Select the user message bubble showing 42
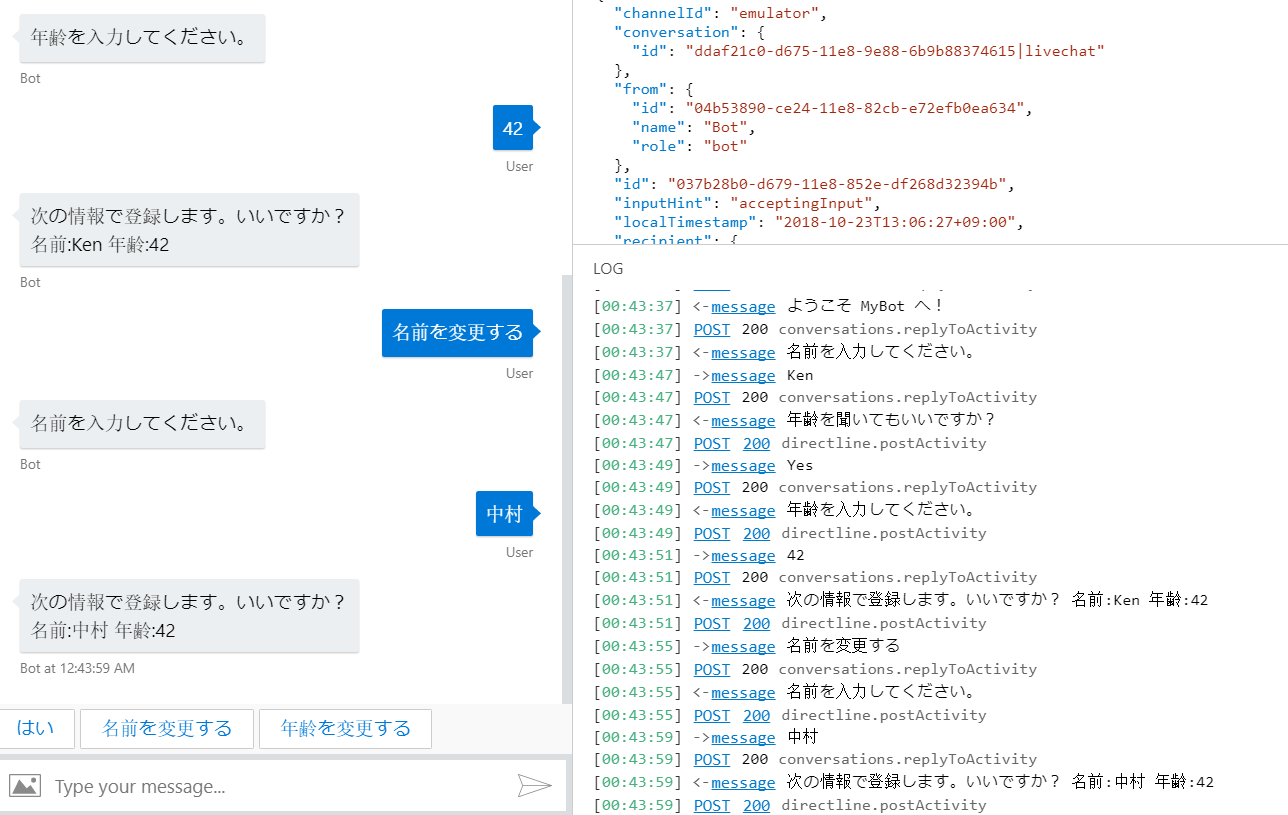This screenshot has width=1288, height=815. pyautogui.click(x=513, y=127)
